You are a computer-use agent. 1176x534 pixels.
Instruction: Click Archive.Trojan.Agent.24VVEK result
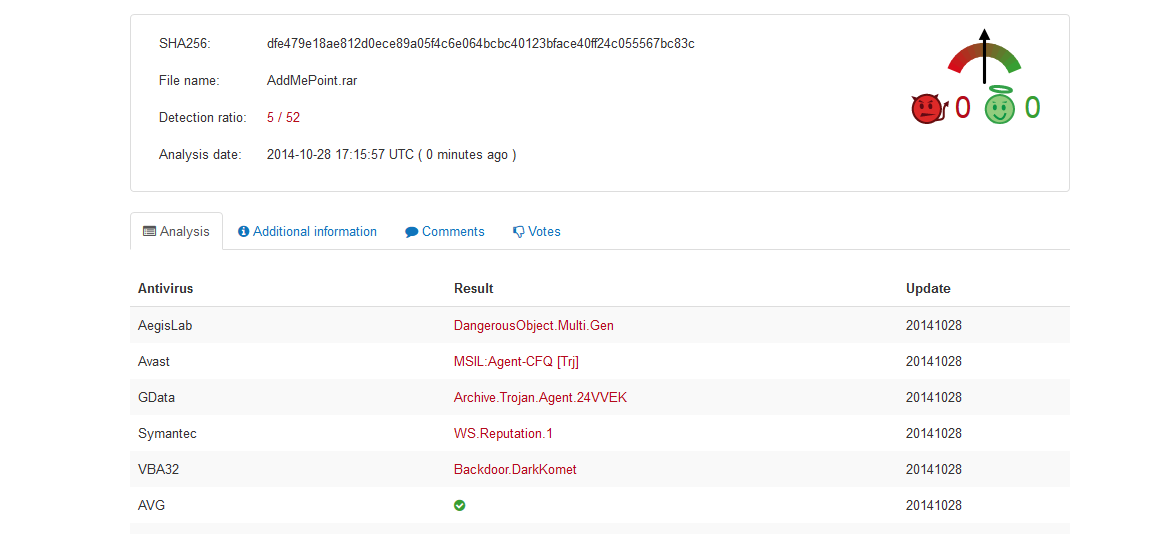click(x=540, y=397)
